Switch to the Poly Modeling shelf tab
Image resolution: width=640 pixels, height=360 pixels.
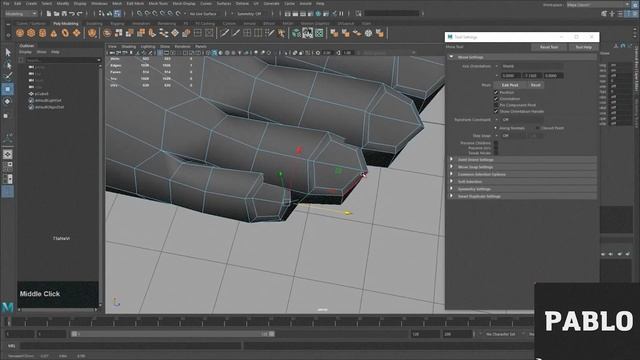[65, 24]
